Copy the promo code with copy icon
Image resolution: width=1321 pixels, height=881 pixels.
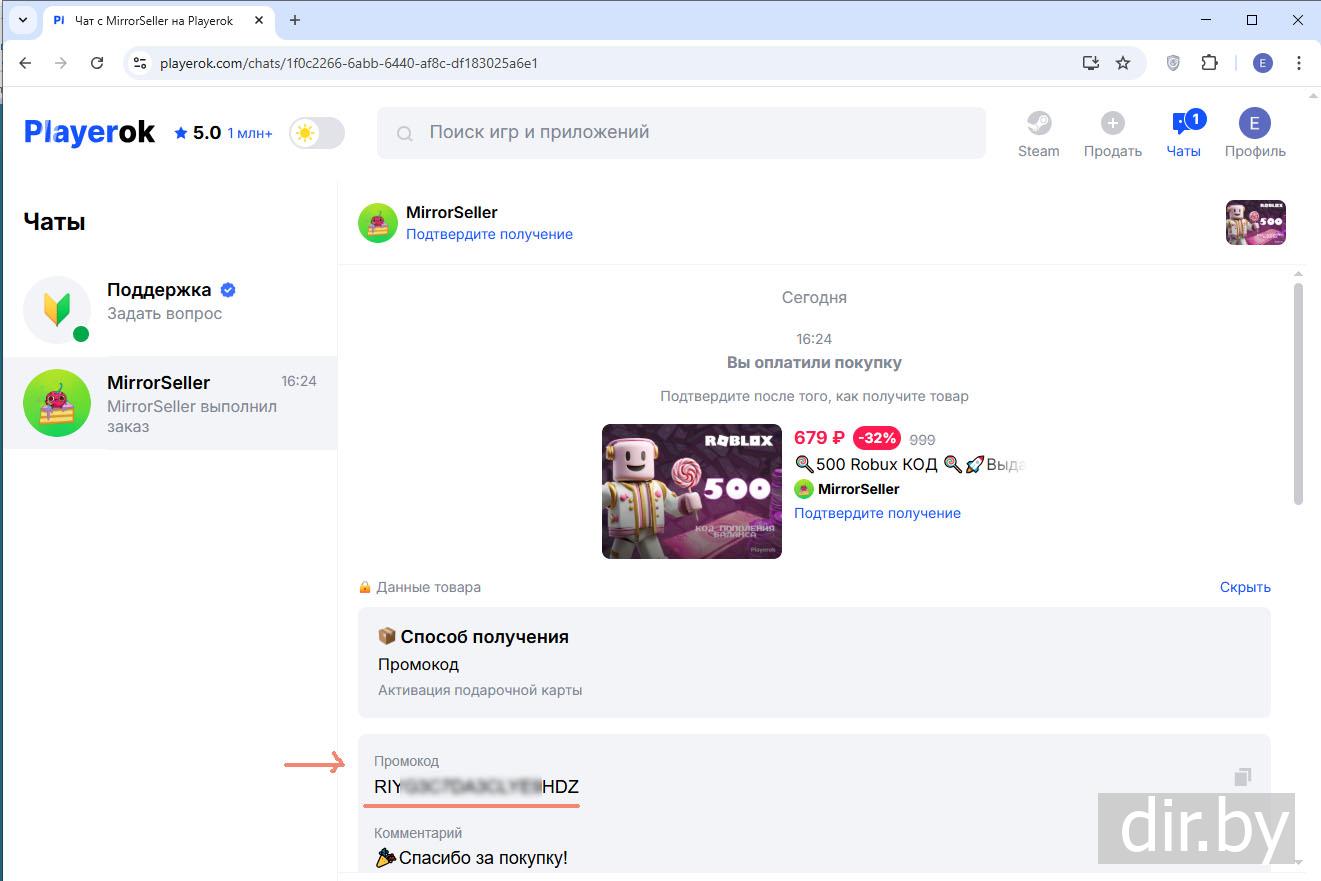pyautogui.click(x=1242, y=777)
